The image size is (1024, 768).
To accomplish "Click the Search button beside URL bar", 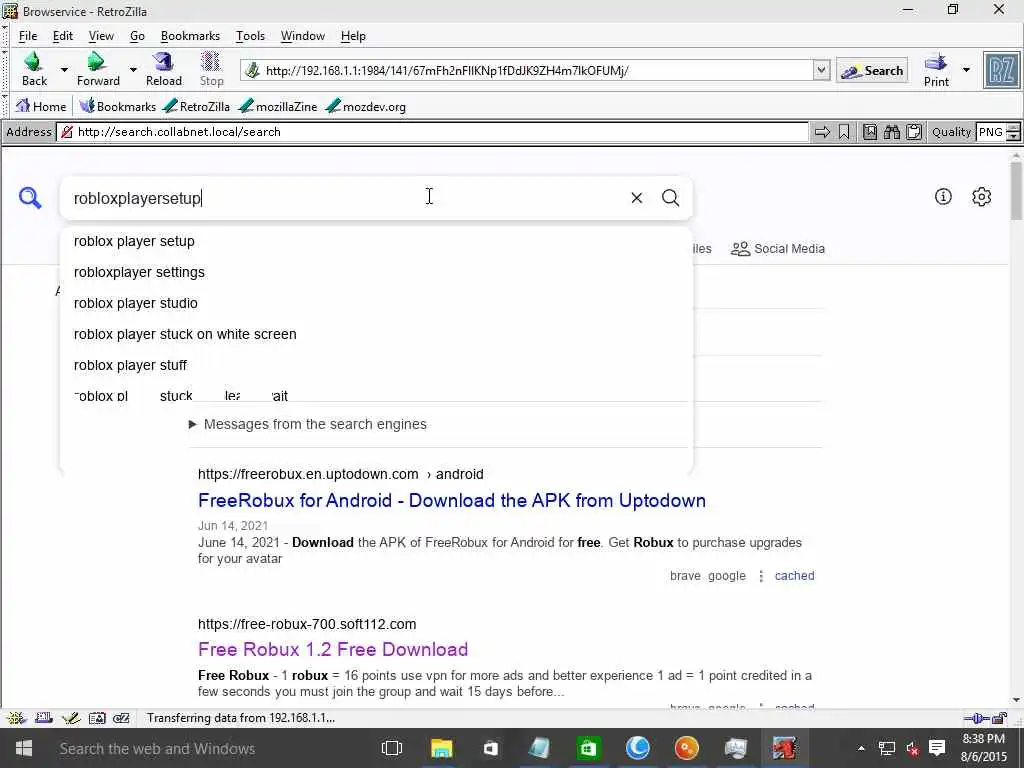I will 872,71.
